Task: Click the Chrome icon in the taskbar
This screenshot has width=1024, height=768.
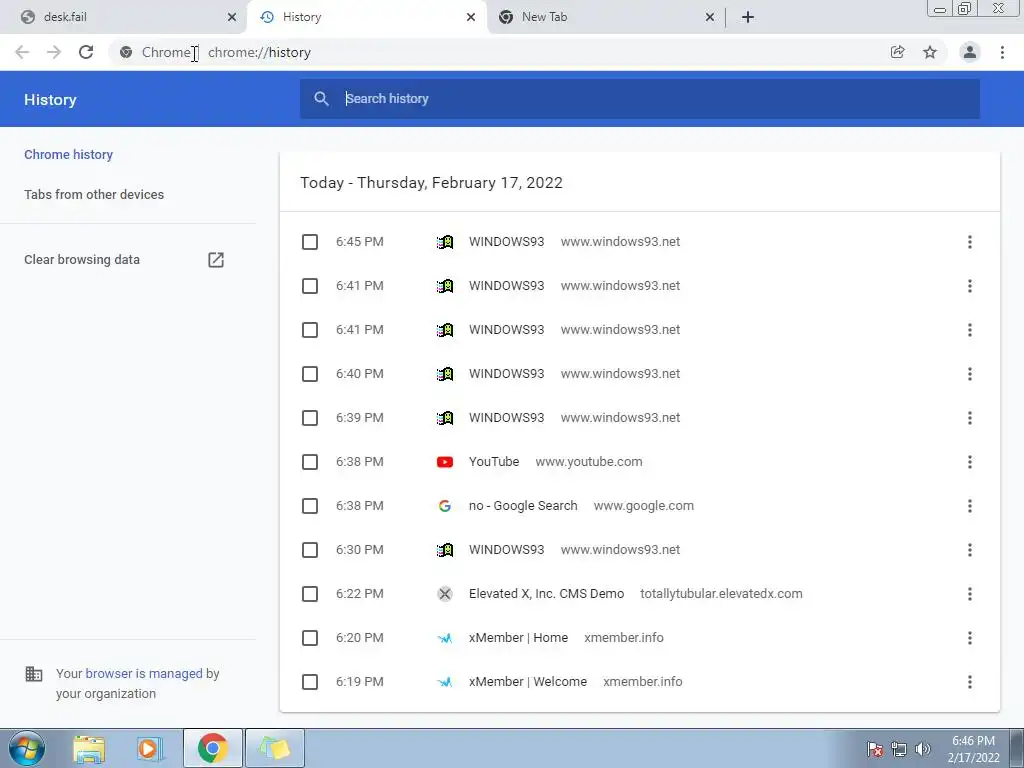Action: point(212,748)
